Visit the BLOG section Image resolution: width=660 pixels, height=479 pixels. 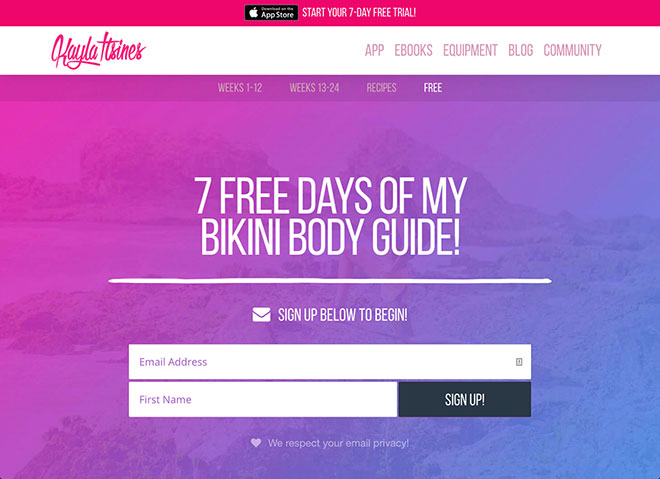click(521, 51)
